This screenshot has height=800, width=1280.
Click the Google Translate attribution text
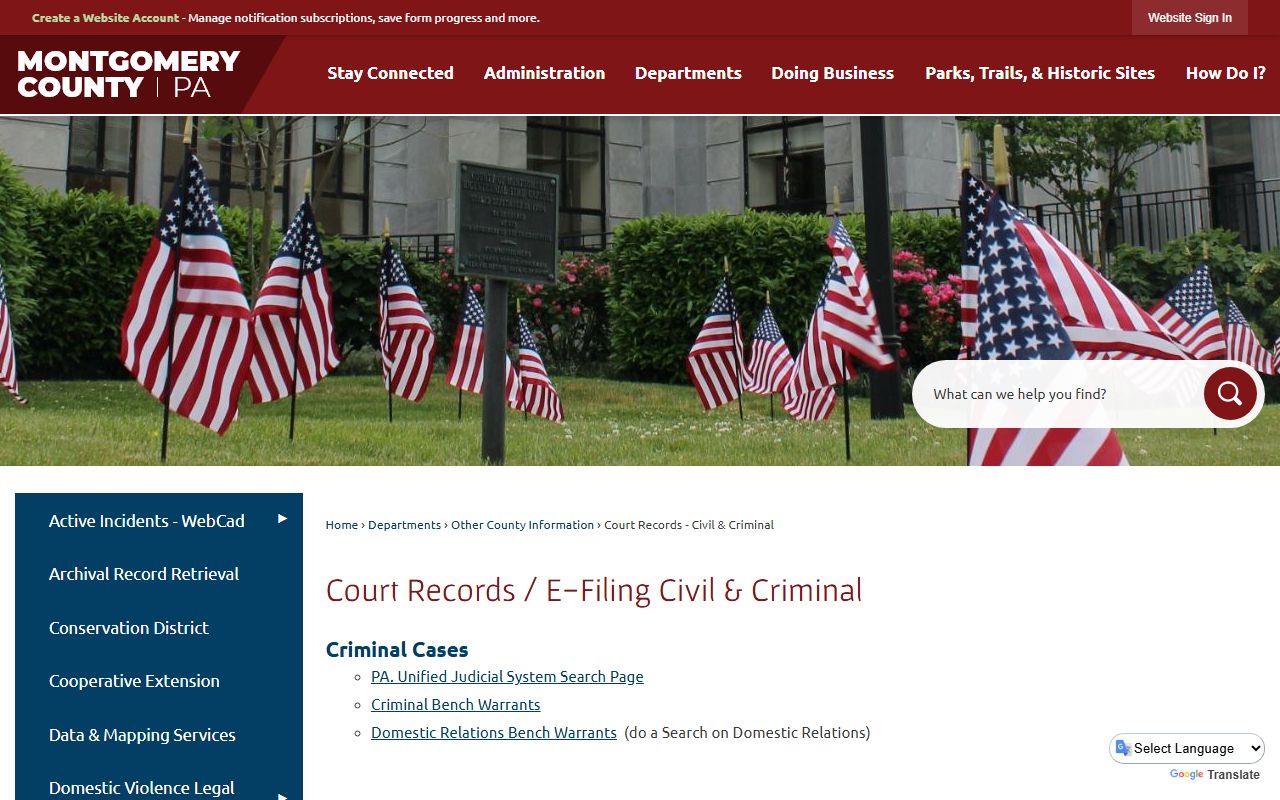point(1214,775)
